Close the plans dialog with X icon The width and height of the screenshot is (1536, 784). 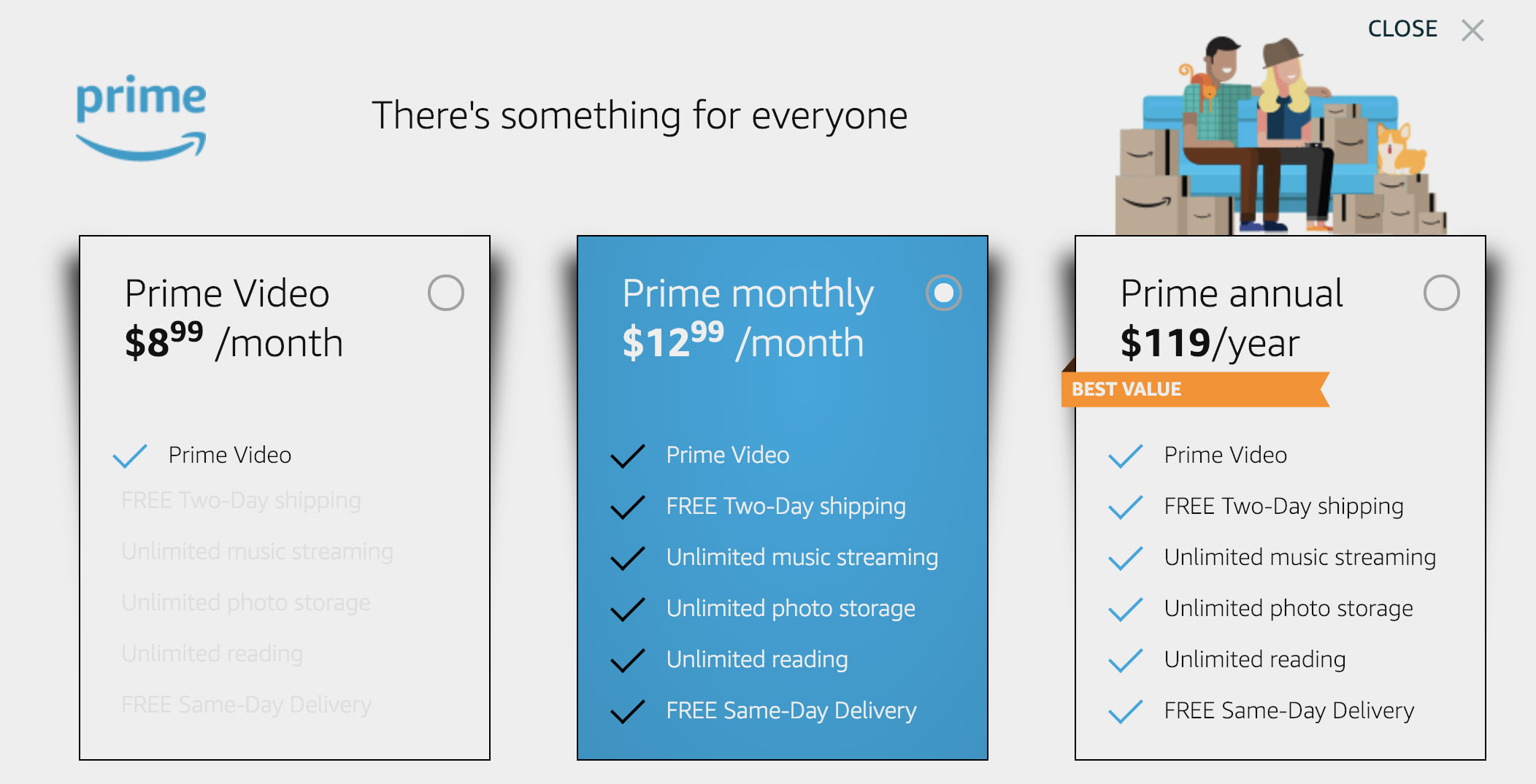pyautogui.click(x=1472, y=31)
